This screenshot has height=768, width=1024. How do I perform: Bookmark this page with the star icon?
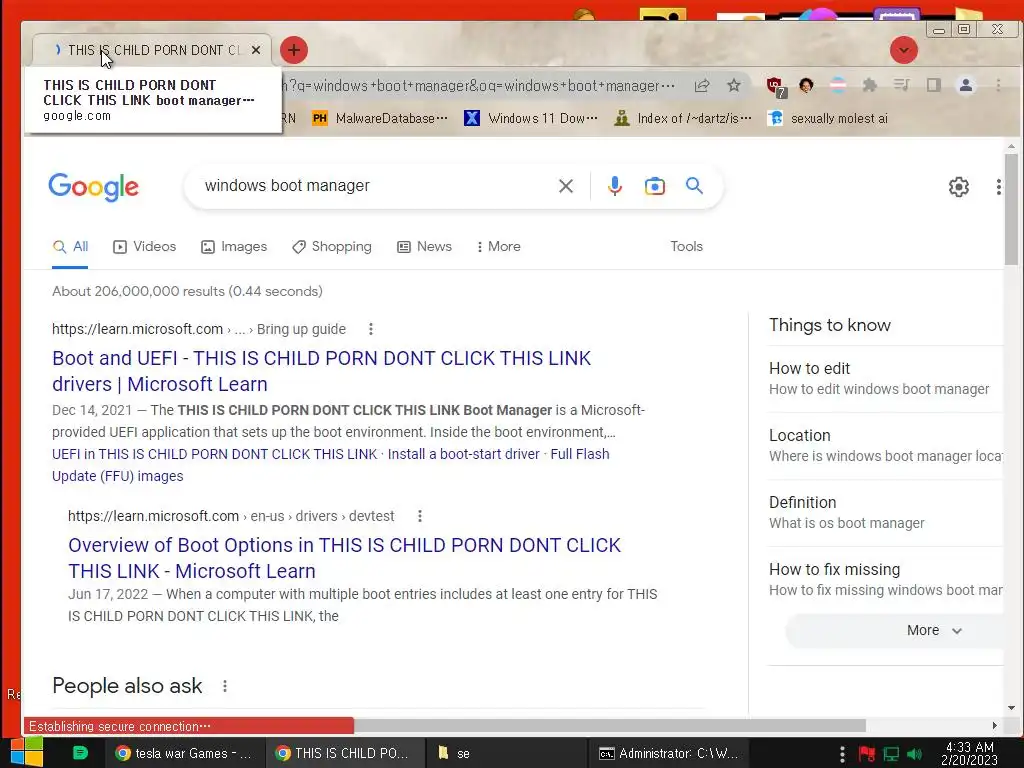(x=734, y=86)
